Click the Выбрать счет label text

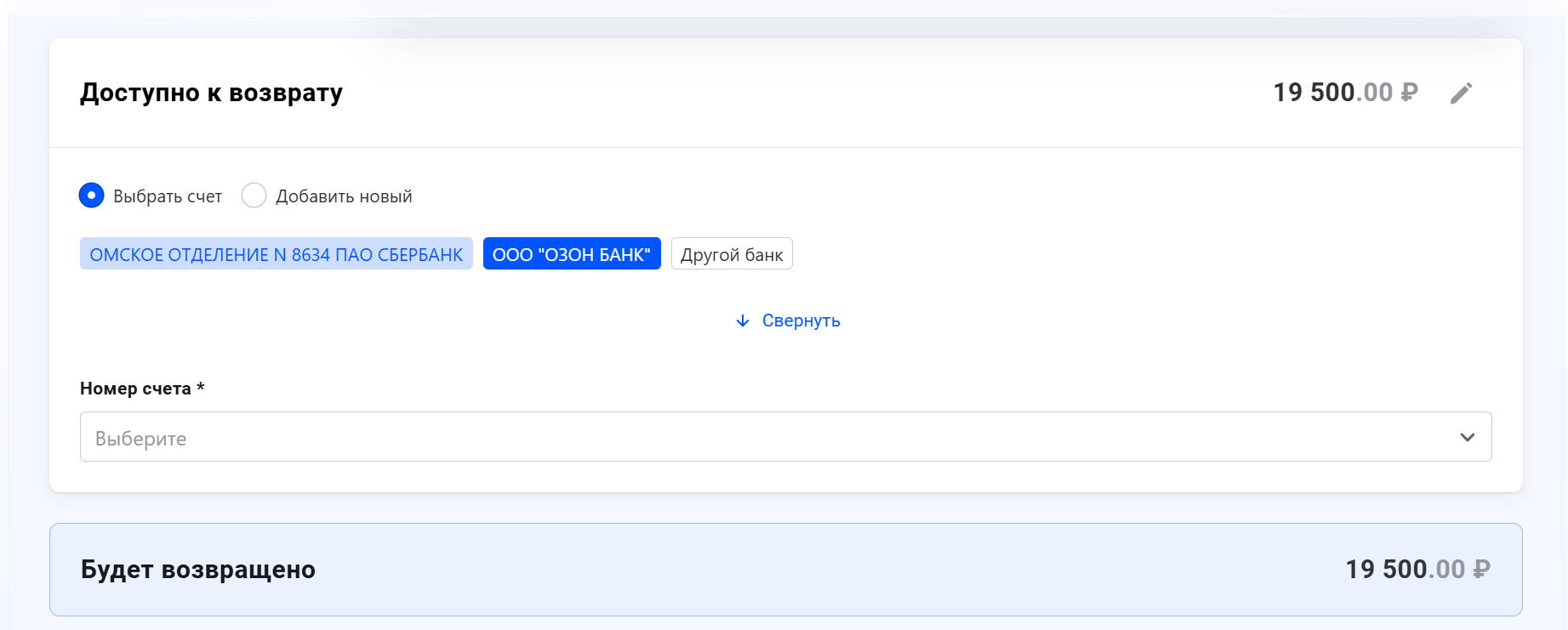[168, 196]
